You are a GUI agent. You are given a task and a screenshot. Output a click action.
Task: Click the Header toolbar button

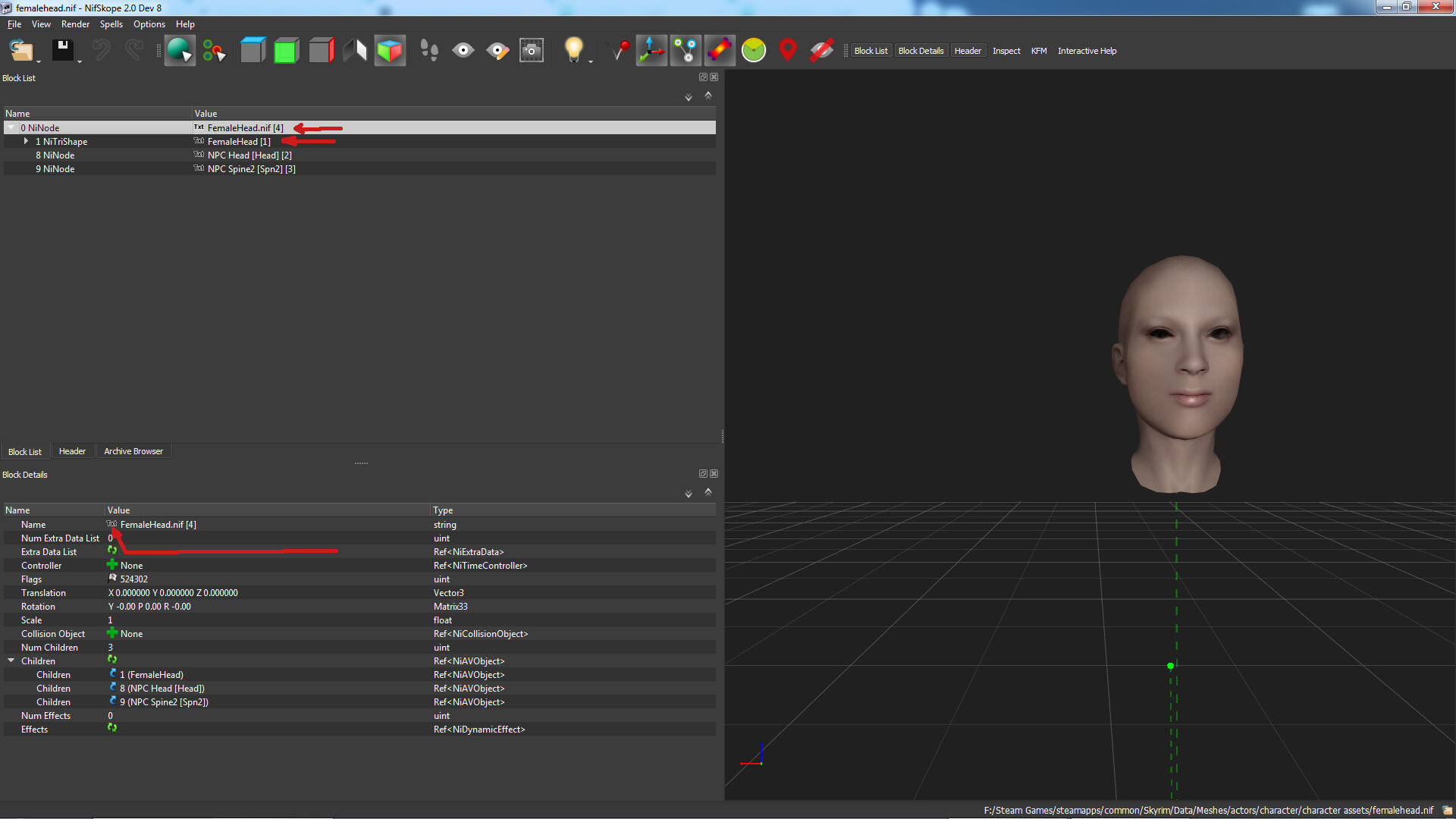coord(968,51)
